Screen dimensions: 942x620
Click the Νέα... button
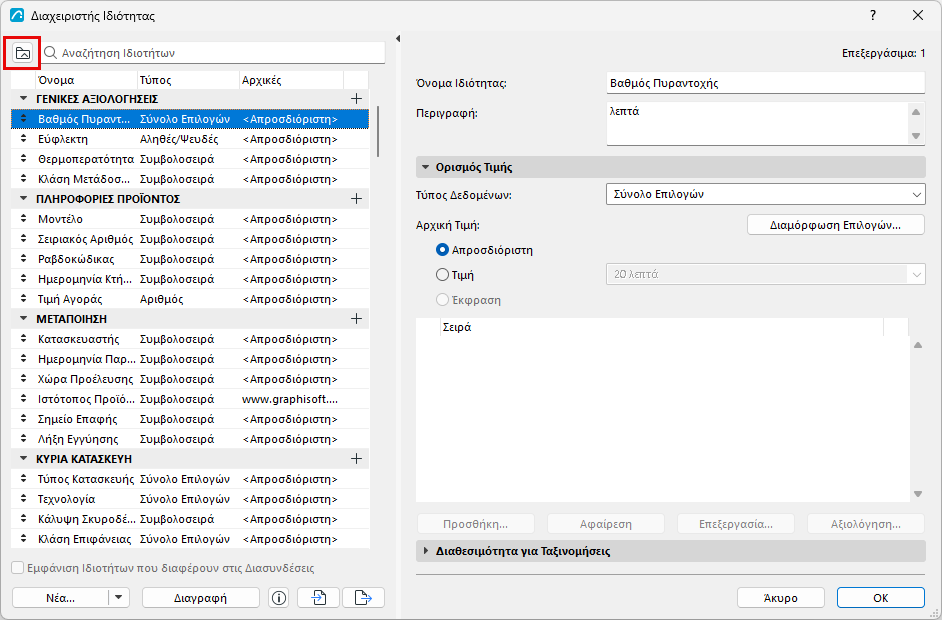(61, 598)
